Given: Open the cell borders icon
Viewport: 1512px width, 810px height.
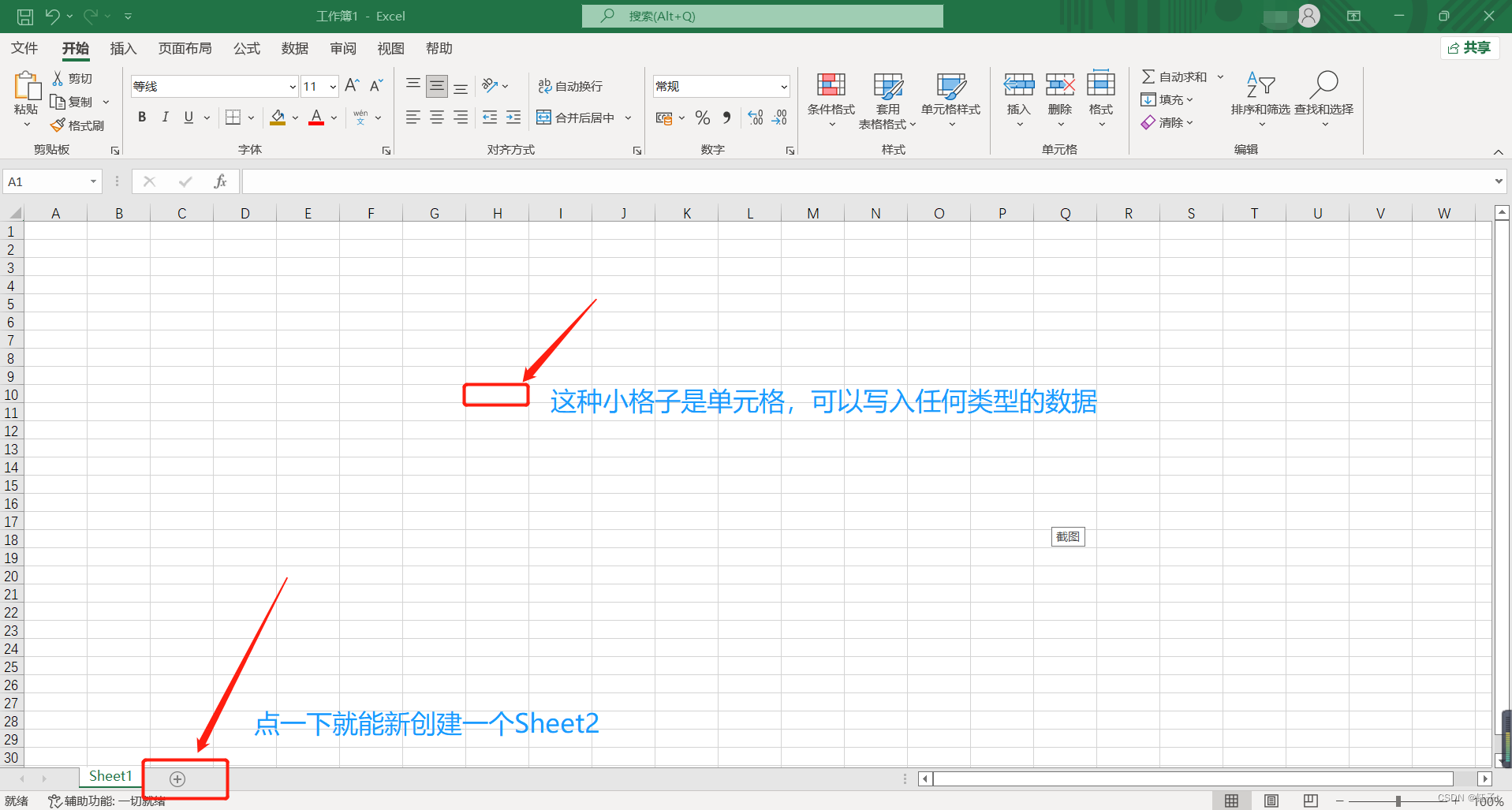Looking at the screenshot, I should (233, 118).
